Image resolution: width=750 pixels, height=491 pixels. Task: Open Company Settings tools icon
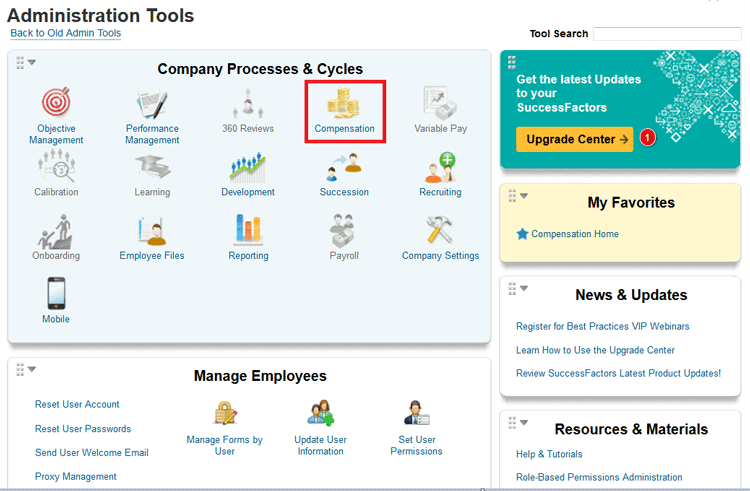(439, 229)
